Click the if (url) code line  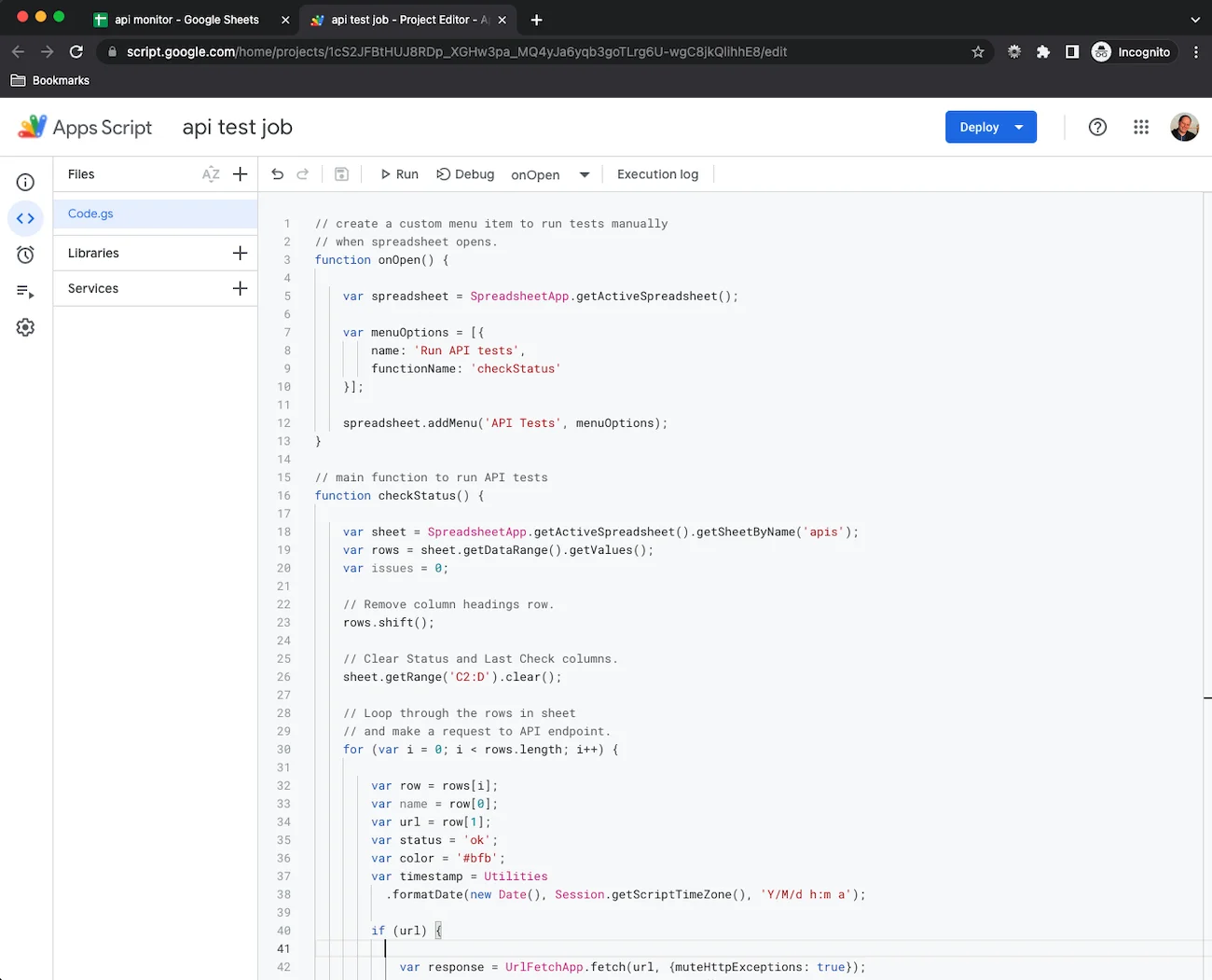click(x=406, y=931)
